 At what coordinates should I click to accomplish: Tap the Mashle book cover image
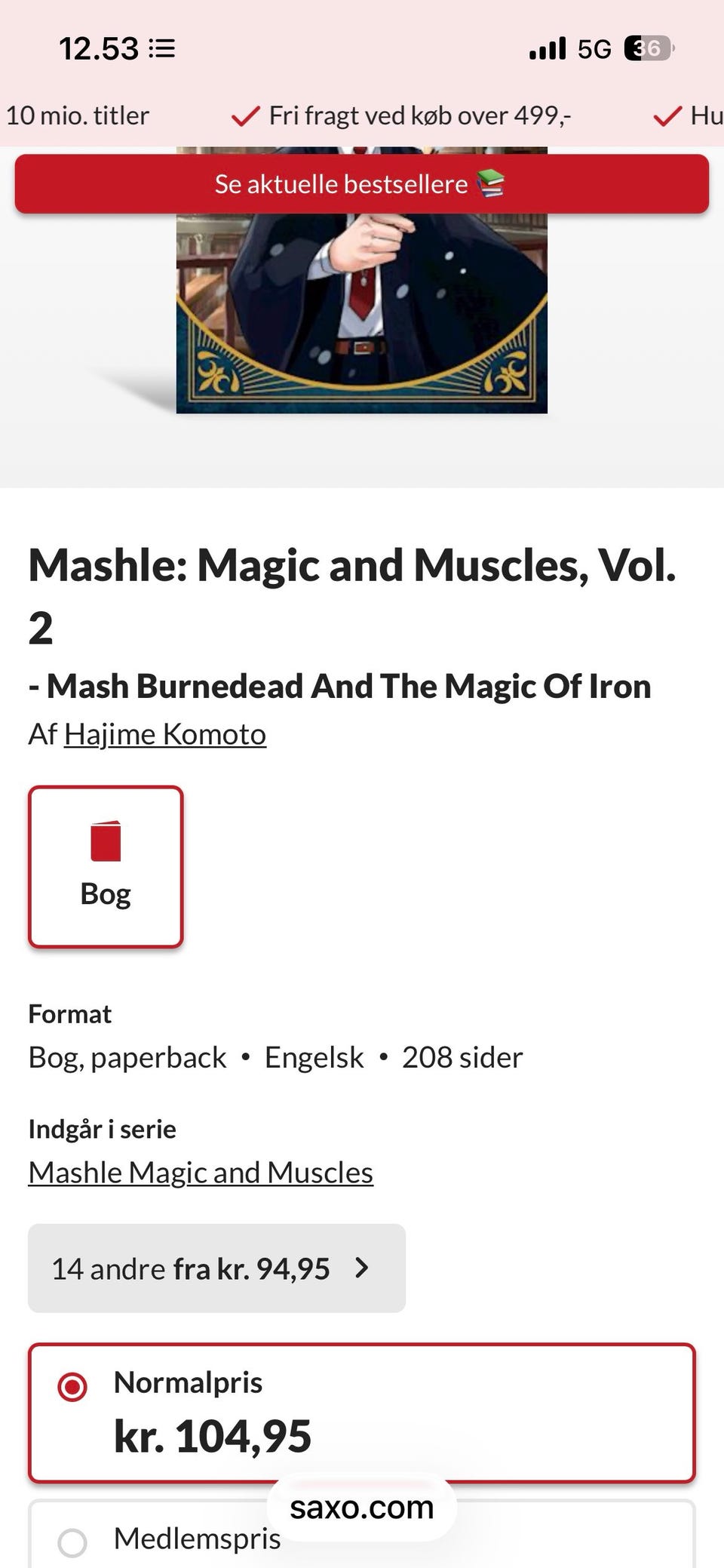[x=362, y=317]
